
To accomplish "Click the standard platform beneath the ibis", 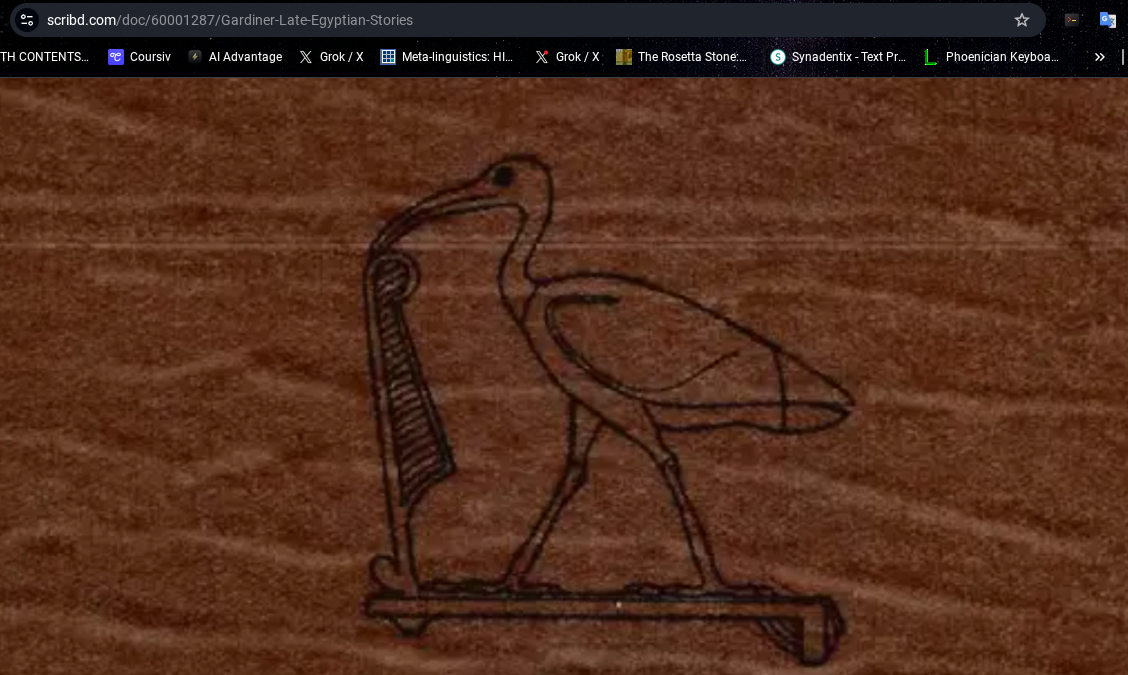I will click(600, 605).
